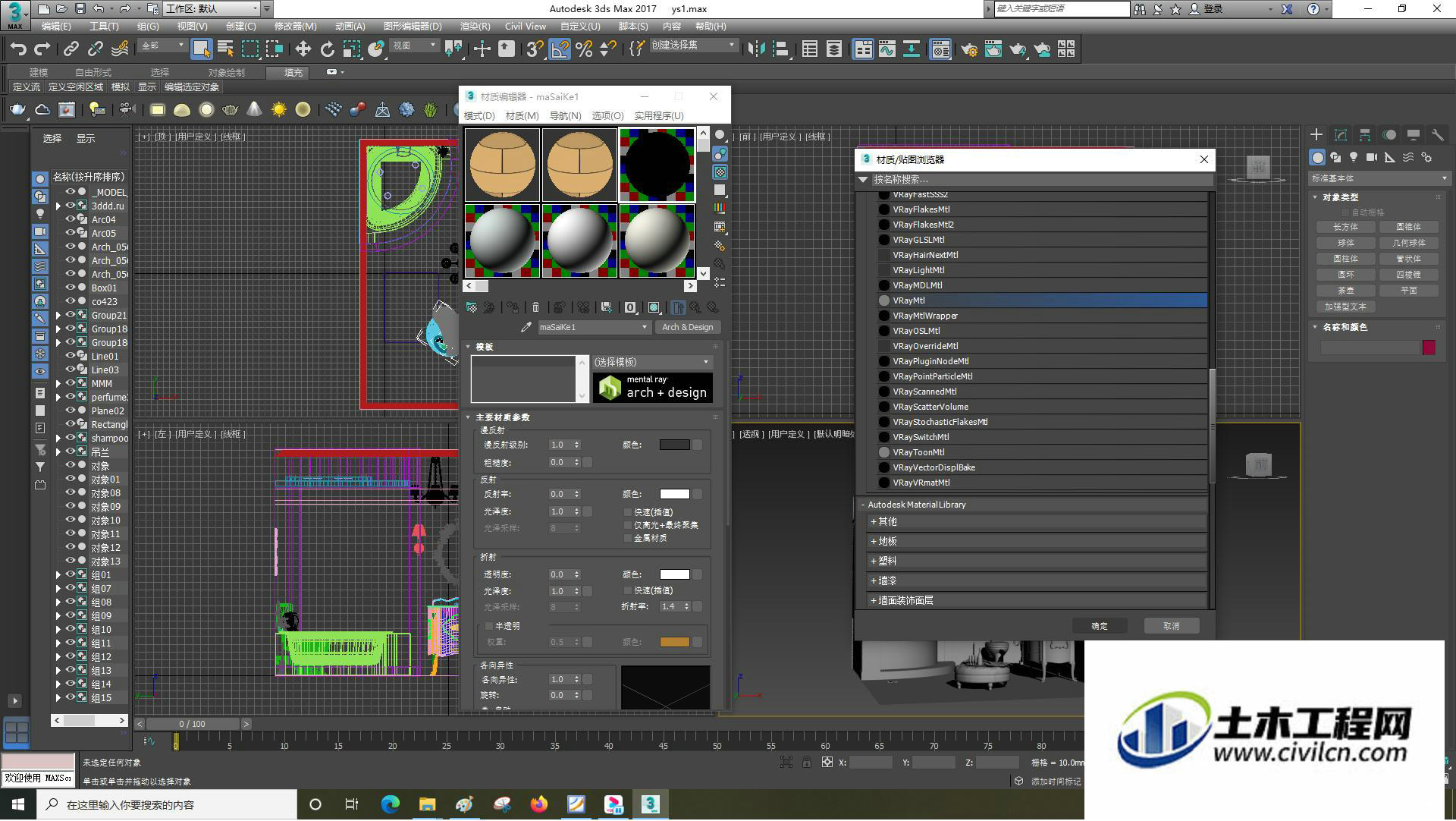The height and width of the screenshot is (821, 1456).
Task: Open the 材质(M) menu in Material Editor
Action: click(x=522, y=115)
